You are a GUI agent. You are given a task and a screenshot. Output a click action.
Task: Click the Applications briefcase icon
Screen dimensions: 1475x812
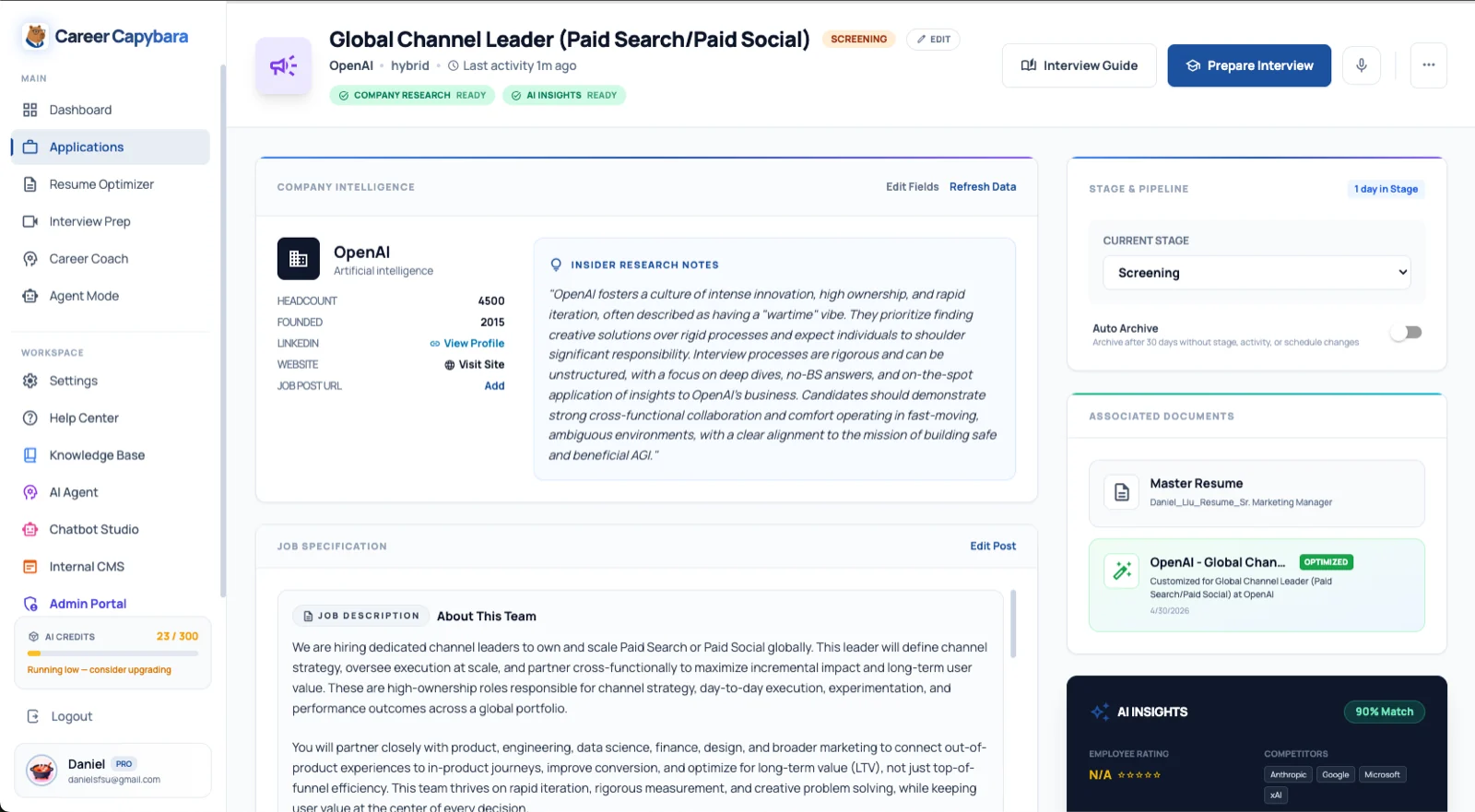(30, 147)
